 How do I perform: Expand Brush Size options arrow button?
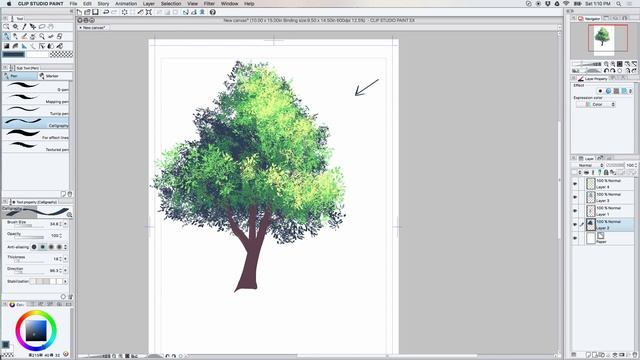pyautogui.click(x=65, y=224)
